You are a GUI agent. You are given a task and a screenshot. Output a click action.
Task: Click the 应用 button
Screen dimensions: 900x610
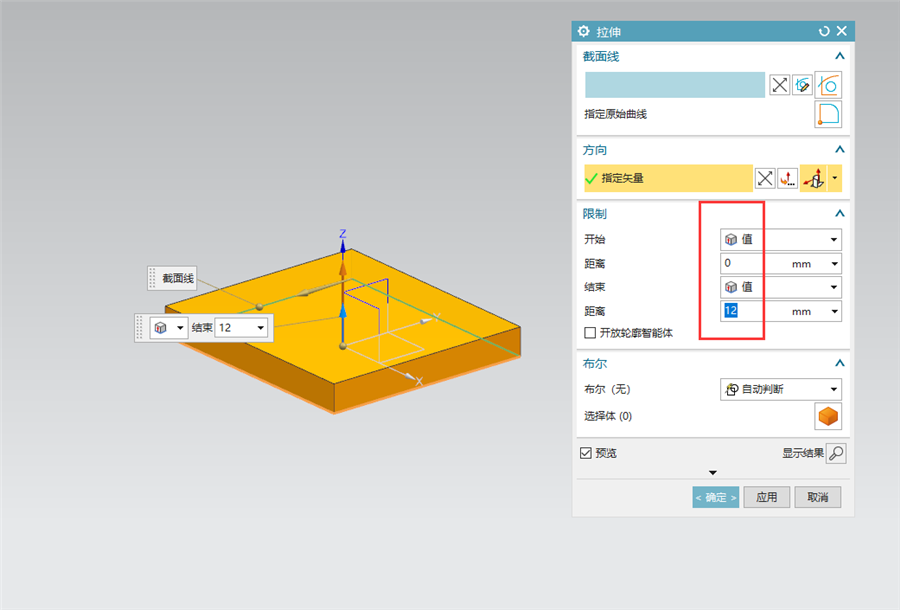[766, 497]
